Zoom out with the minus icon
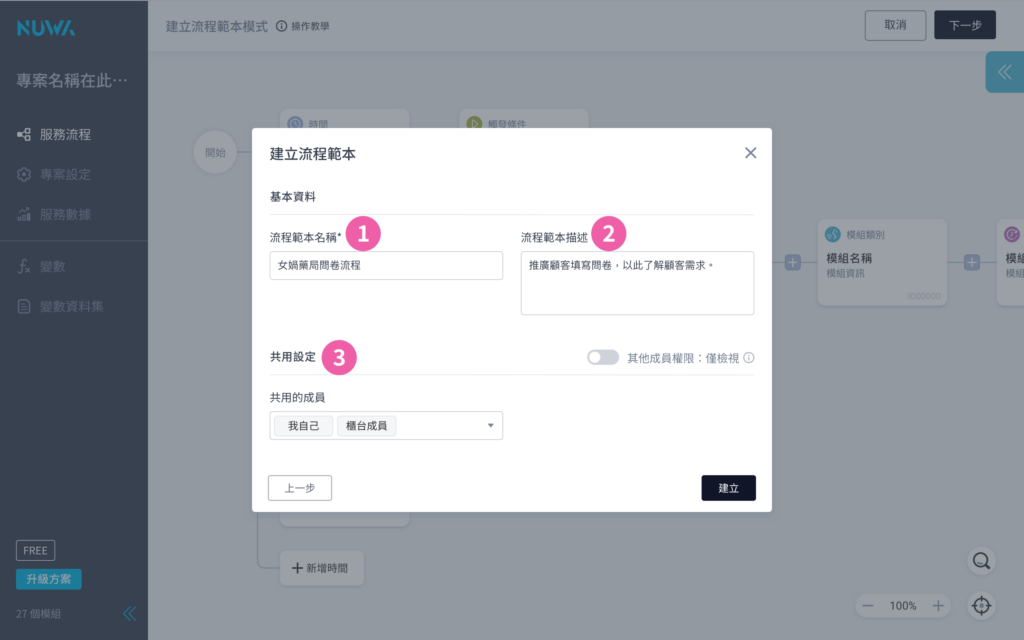The image size is (1024, 640). (868, 606)
